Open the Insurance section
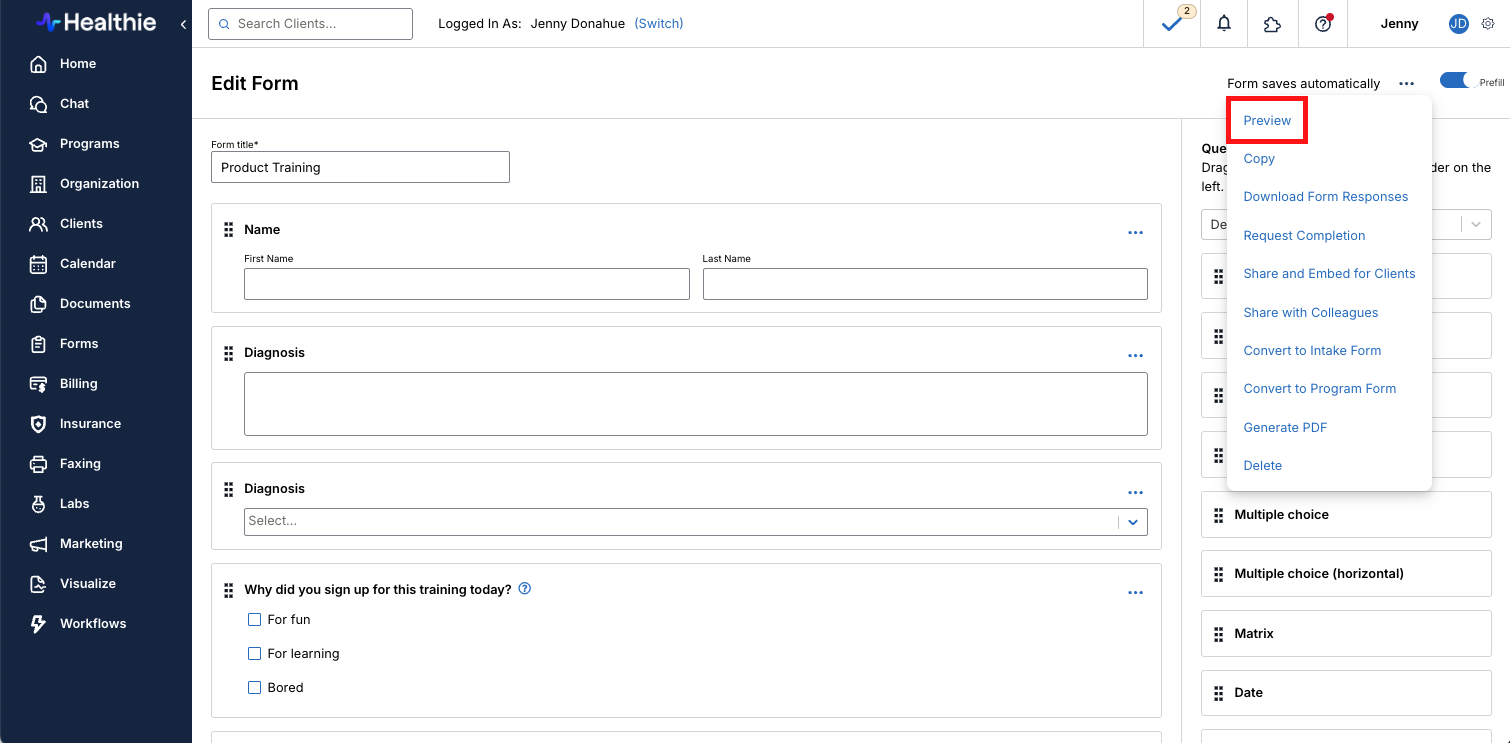1510x743 pixels. (x=75, y=424)
